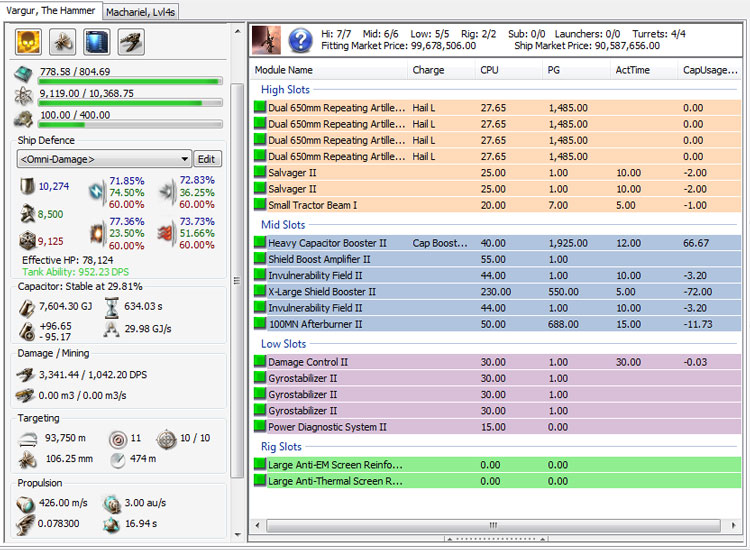Sort by the Charge column header

pyautogui.click(x=441, y=70)
